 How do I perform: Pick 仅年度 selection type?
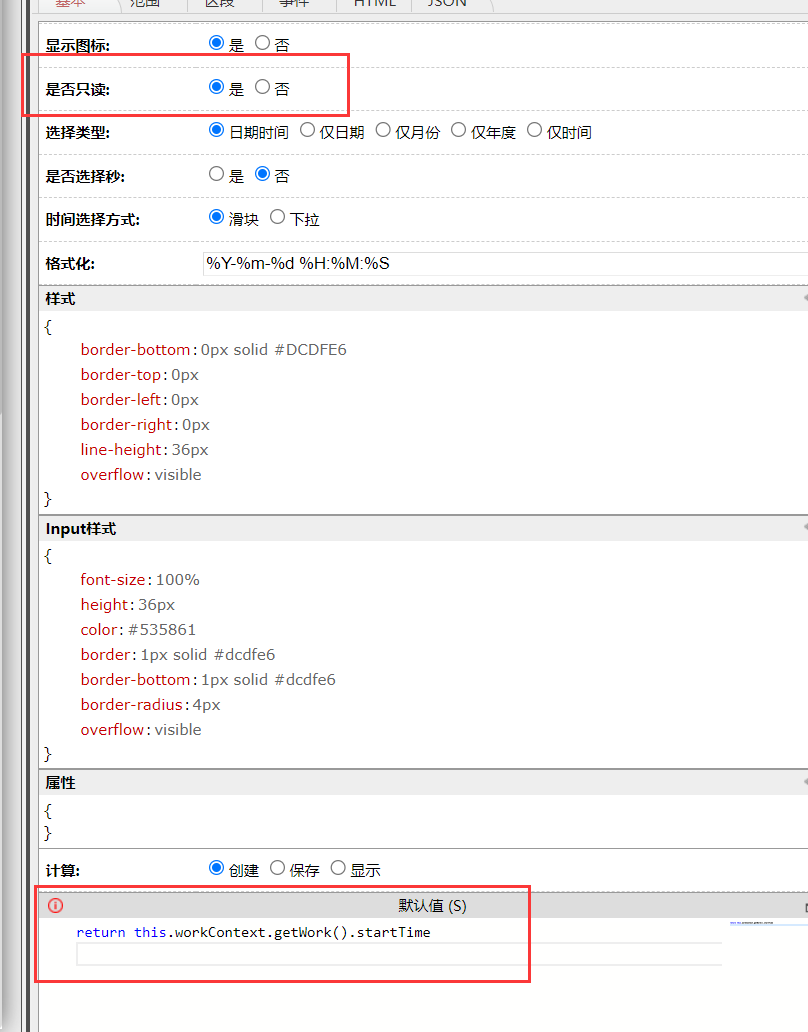[x=459, y=130]
